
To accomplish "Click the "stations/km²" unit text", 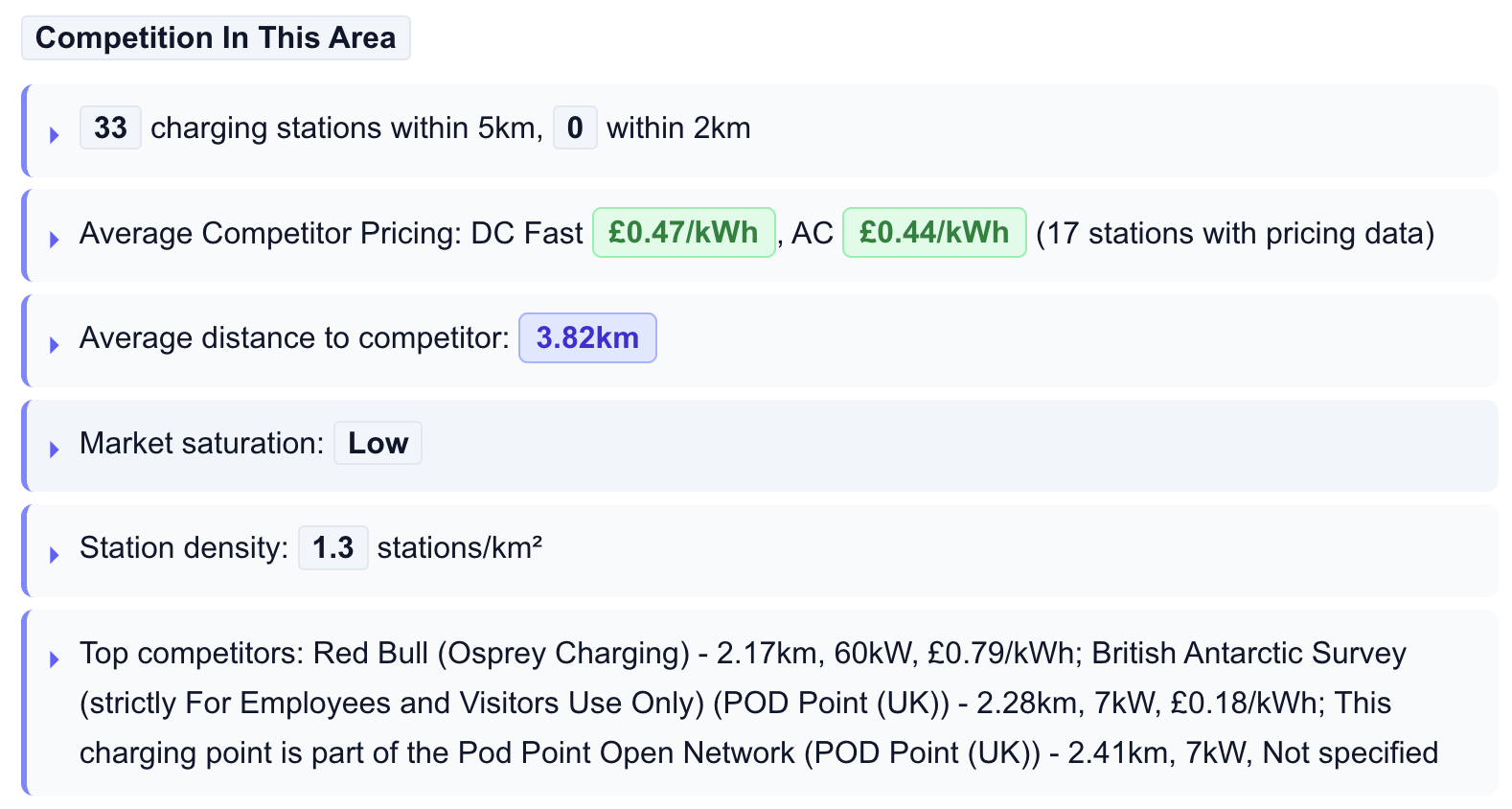I will 460,548.
